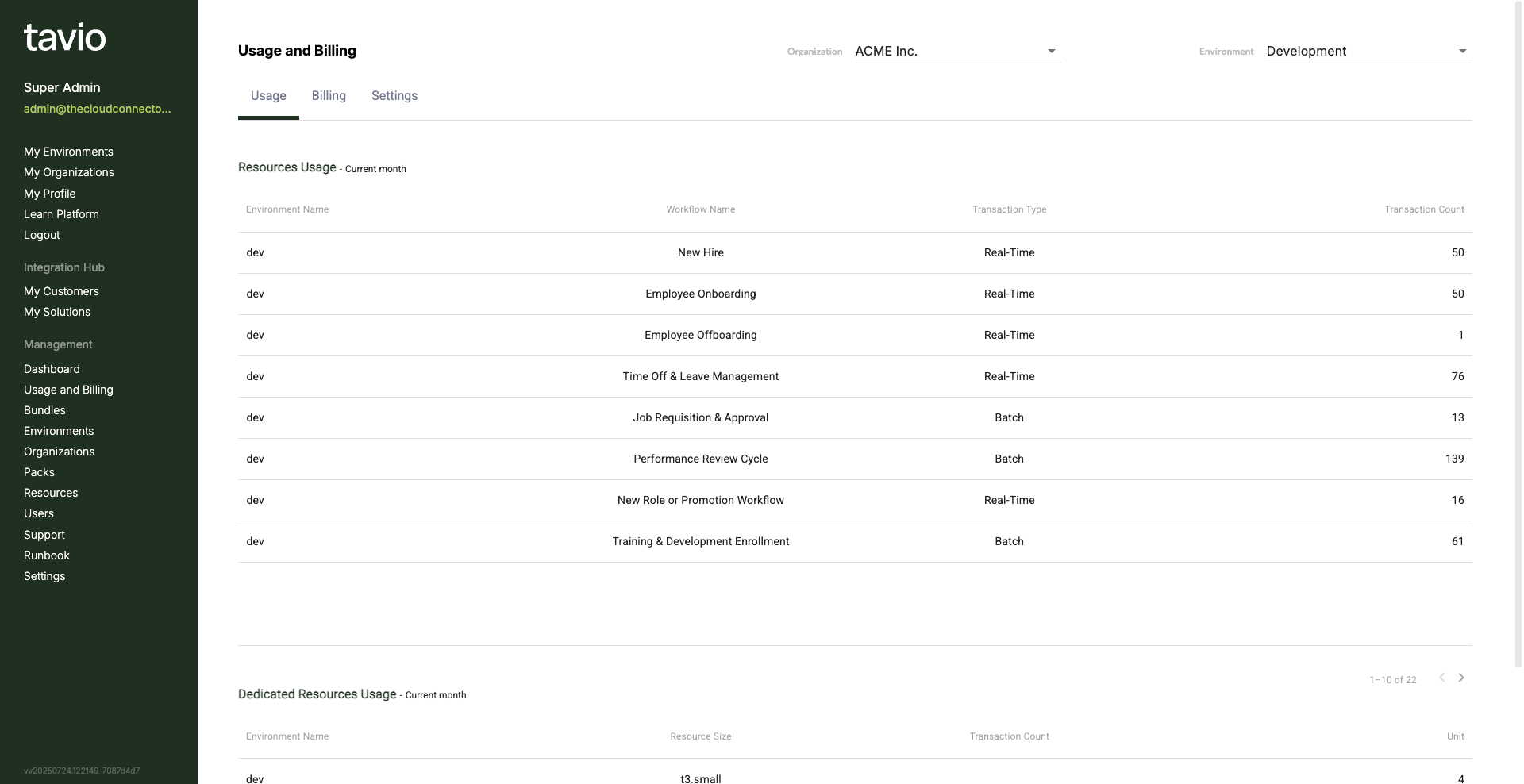Open the Settings tab in Usage and Billing
The width and height of the screenshot is (1524, 784).
pos(394,95)
